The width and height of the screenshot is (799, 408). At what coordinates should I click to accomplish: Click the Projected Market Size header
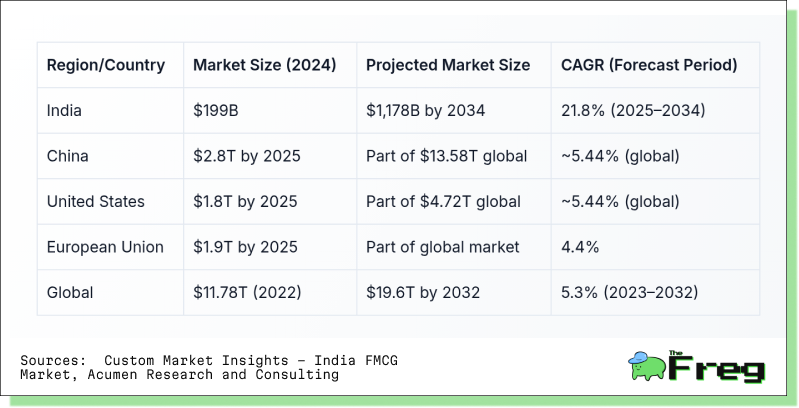[448, 65]
